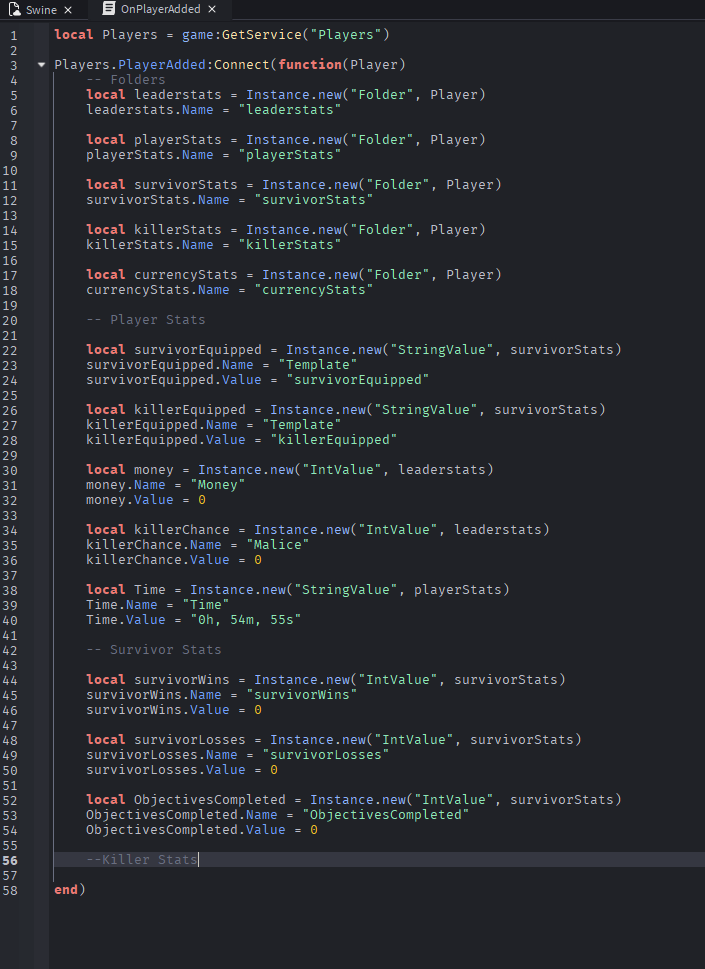
Task: Click line number 30 in the gutter
Action: click(x=11, y=470)
